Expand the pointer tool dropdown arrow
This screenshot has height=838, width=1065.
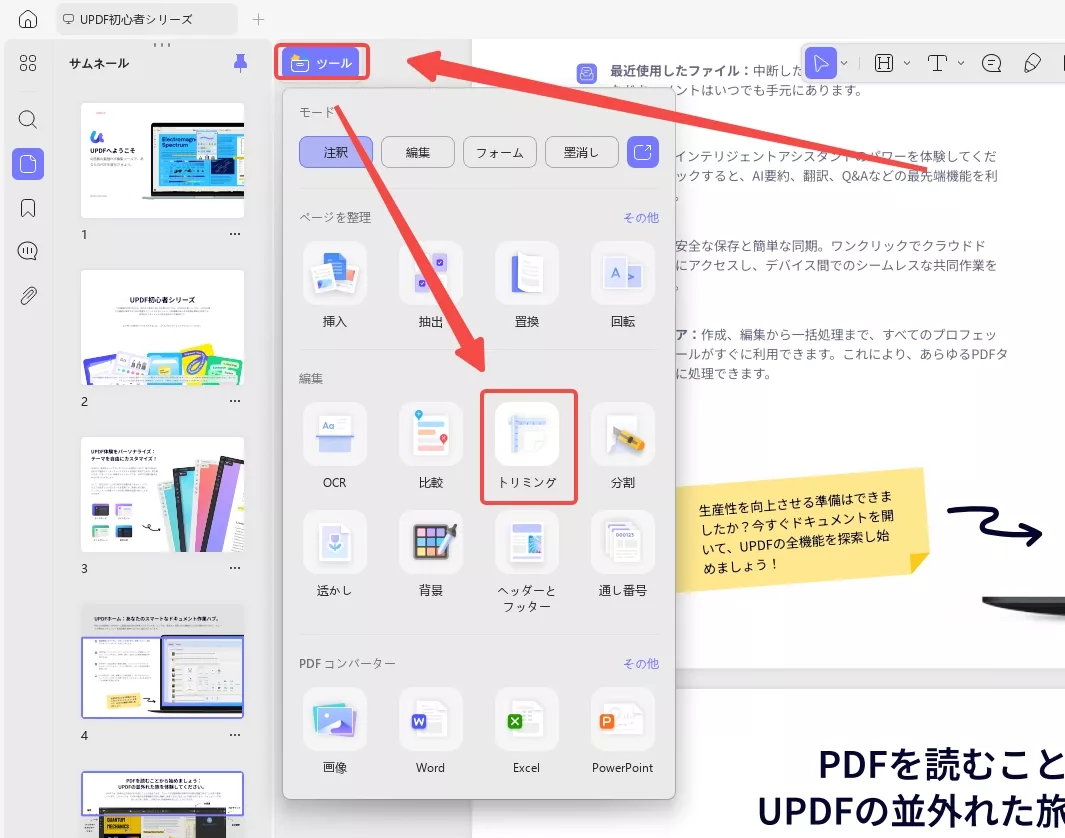(844, 63)
